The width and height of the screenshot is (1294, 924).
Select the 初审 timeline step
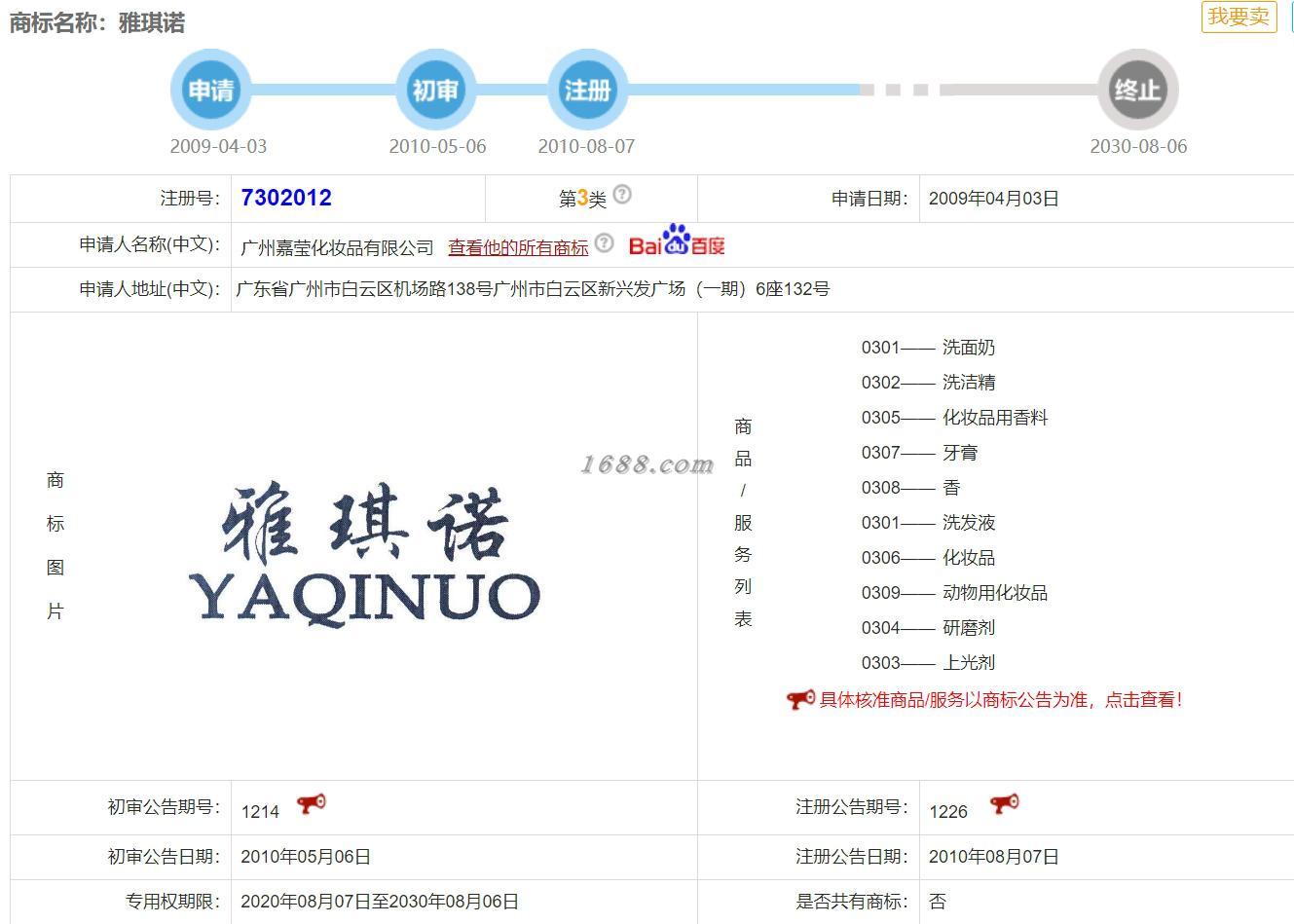coord(435,91)
